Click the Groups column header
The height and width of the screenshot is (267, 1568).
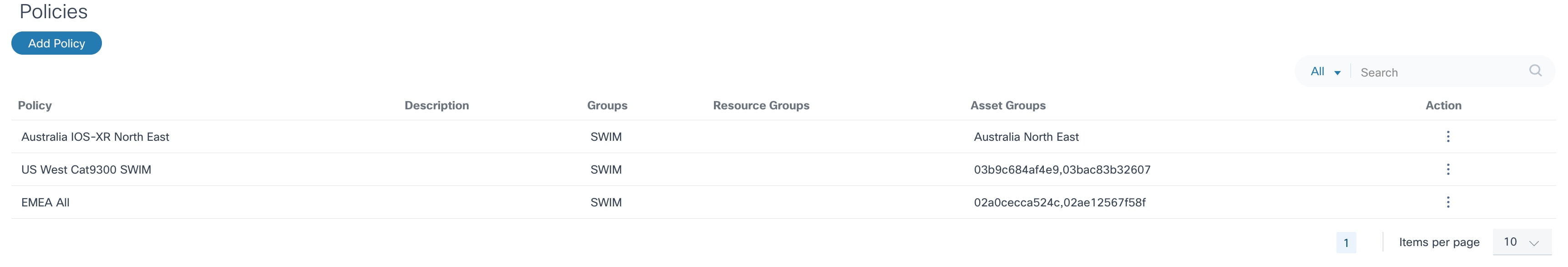point(607,105)
